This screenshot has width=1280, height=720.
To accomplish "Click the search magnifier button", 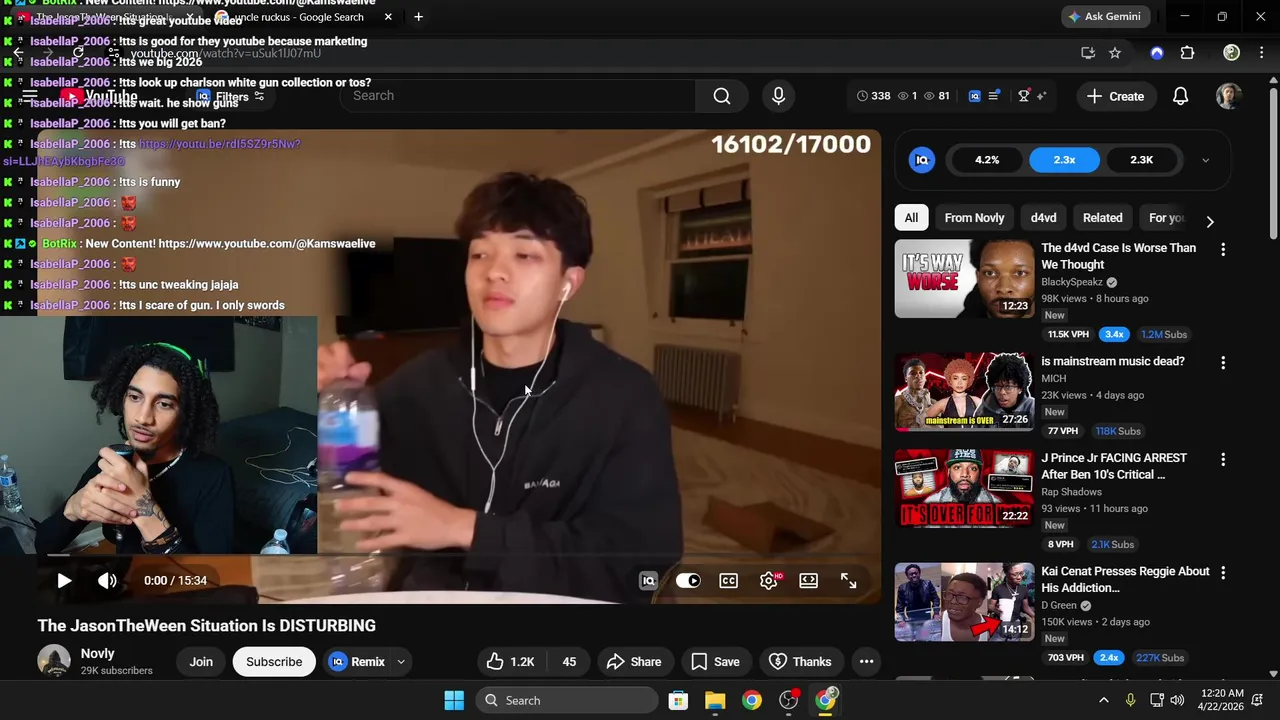I will click(722, 95).
